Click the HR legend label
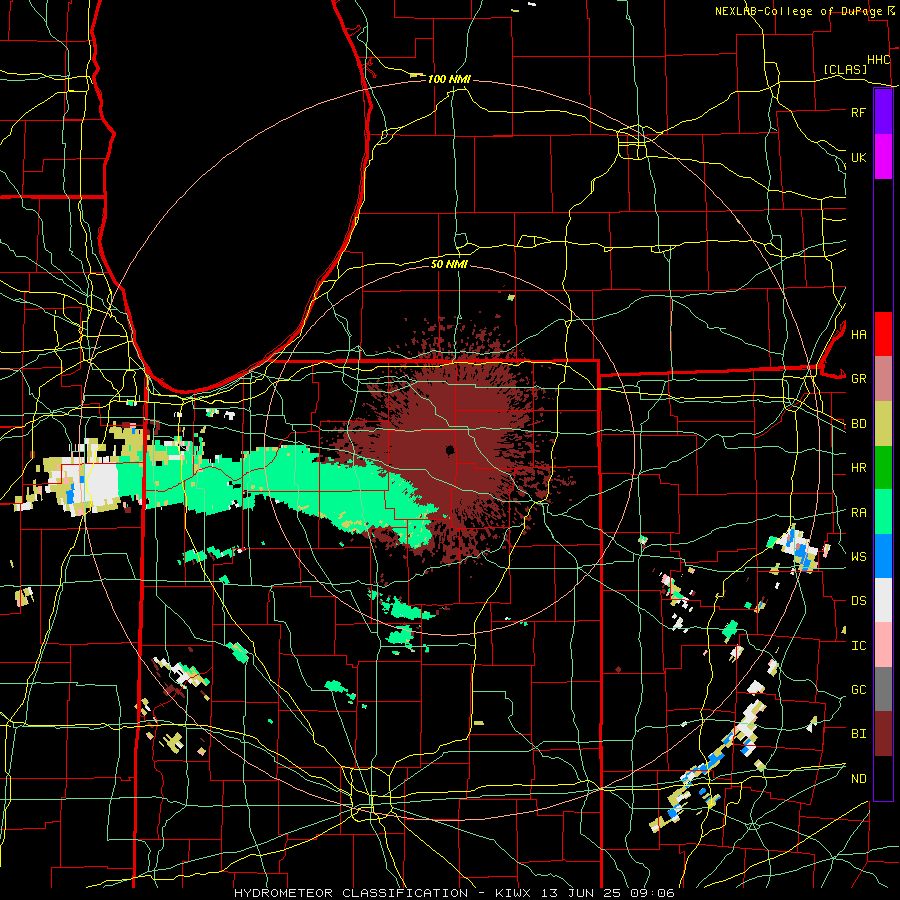 pos(858,468)
